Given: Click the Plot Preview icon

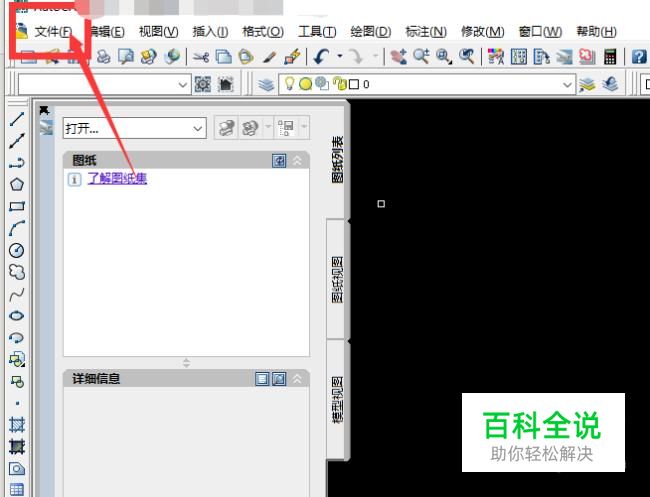Looking at the screenshot, I should (126, 57).
